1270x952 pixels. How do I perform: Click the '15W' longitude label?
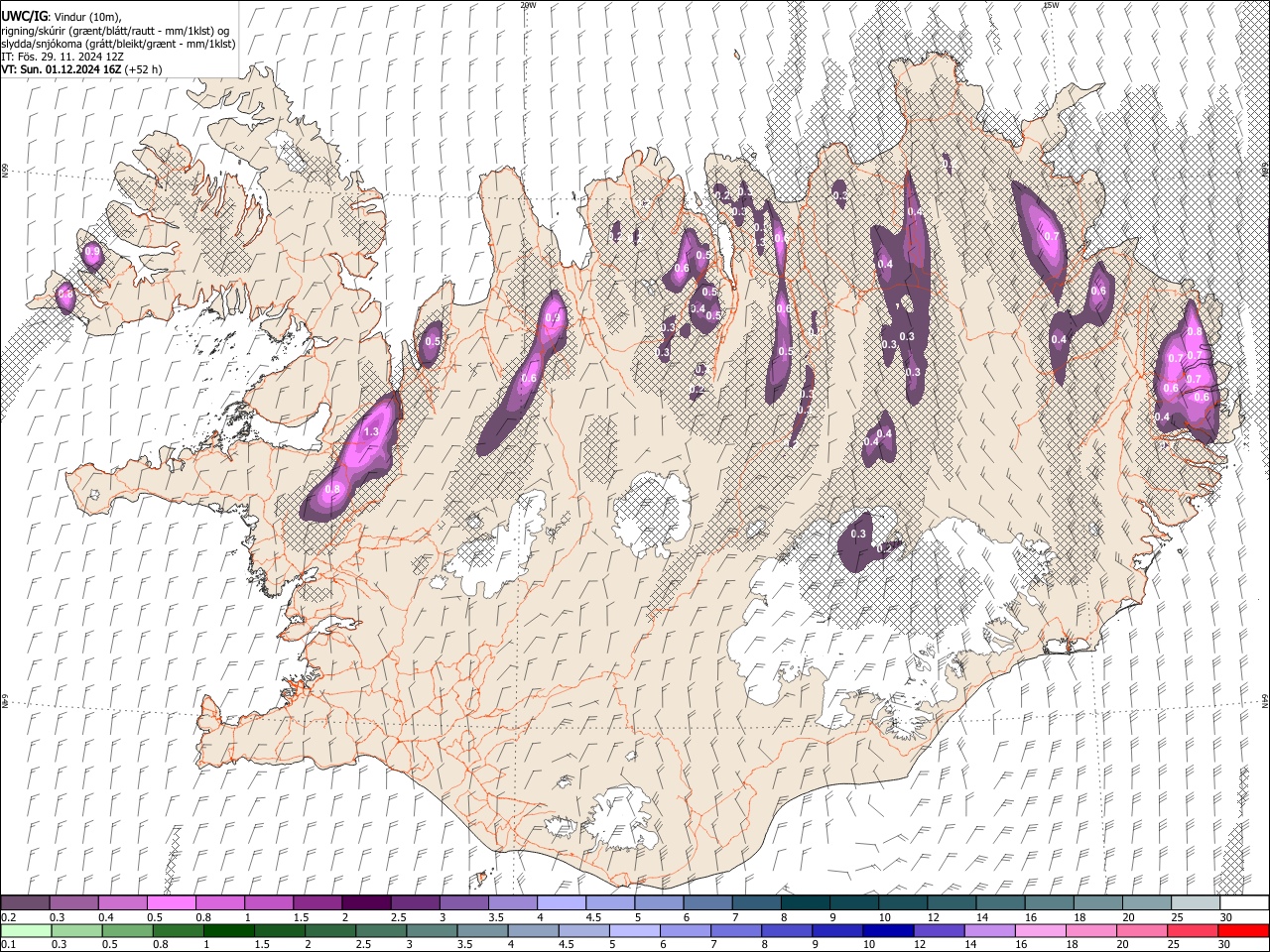(1051, 5)
